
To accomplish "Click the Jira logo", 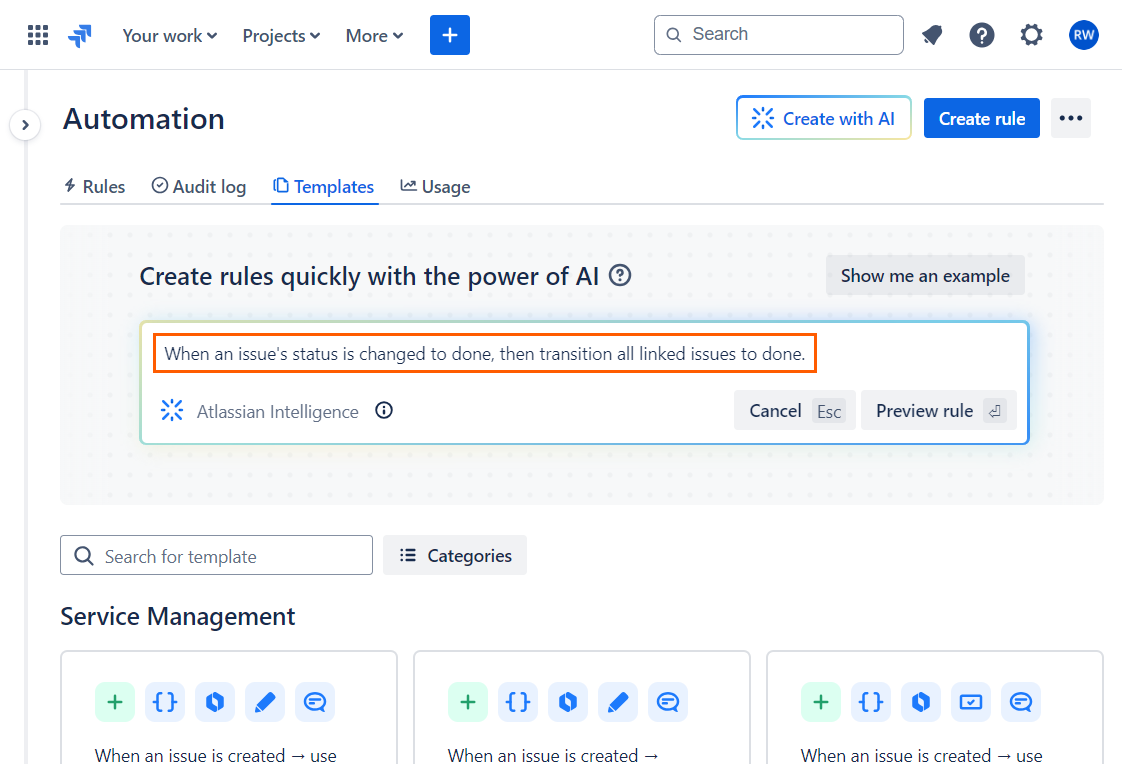I will pos(80,34).
